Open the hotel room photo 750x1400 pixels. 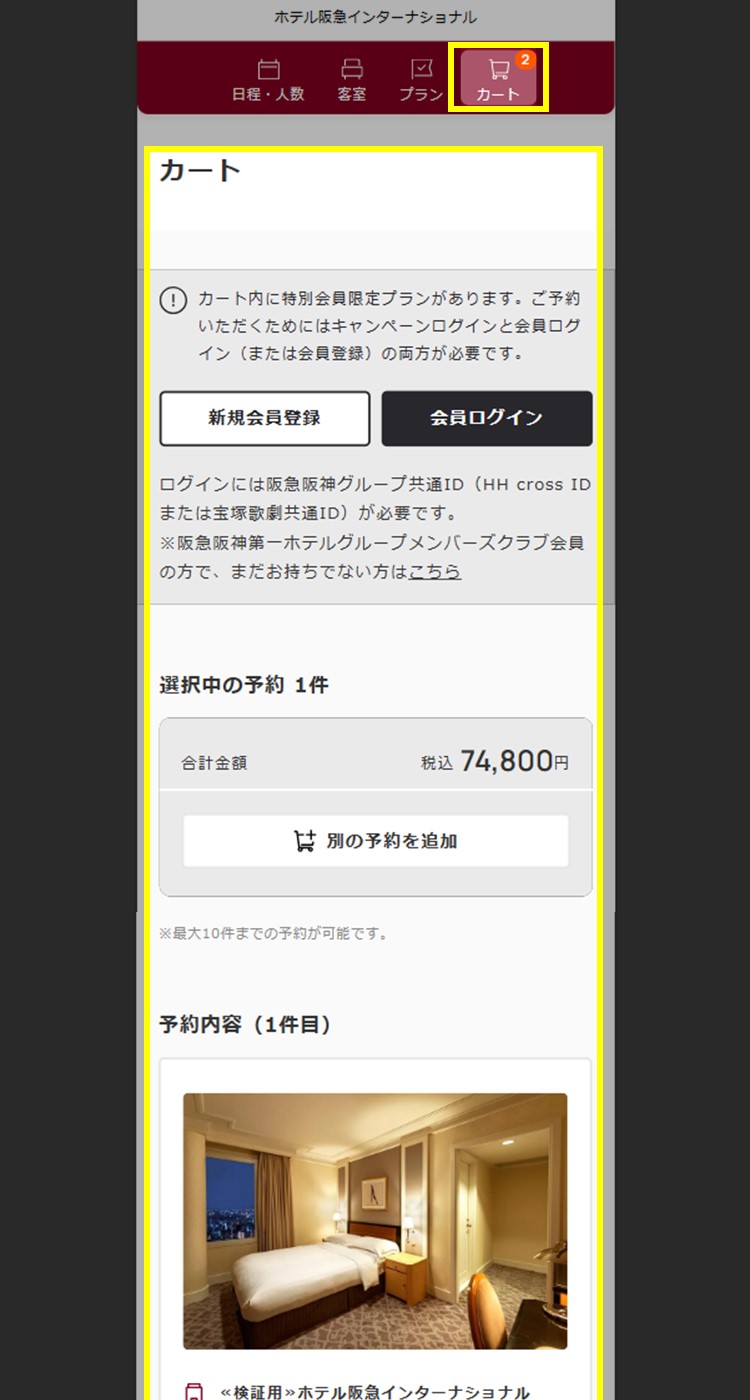point(375,1221)
